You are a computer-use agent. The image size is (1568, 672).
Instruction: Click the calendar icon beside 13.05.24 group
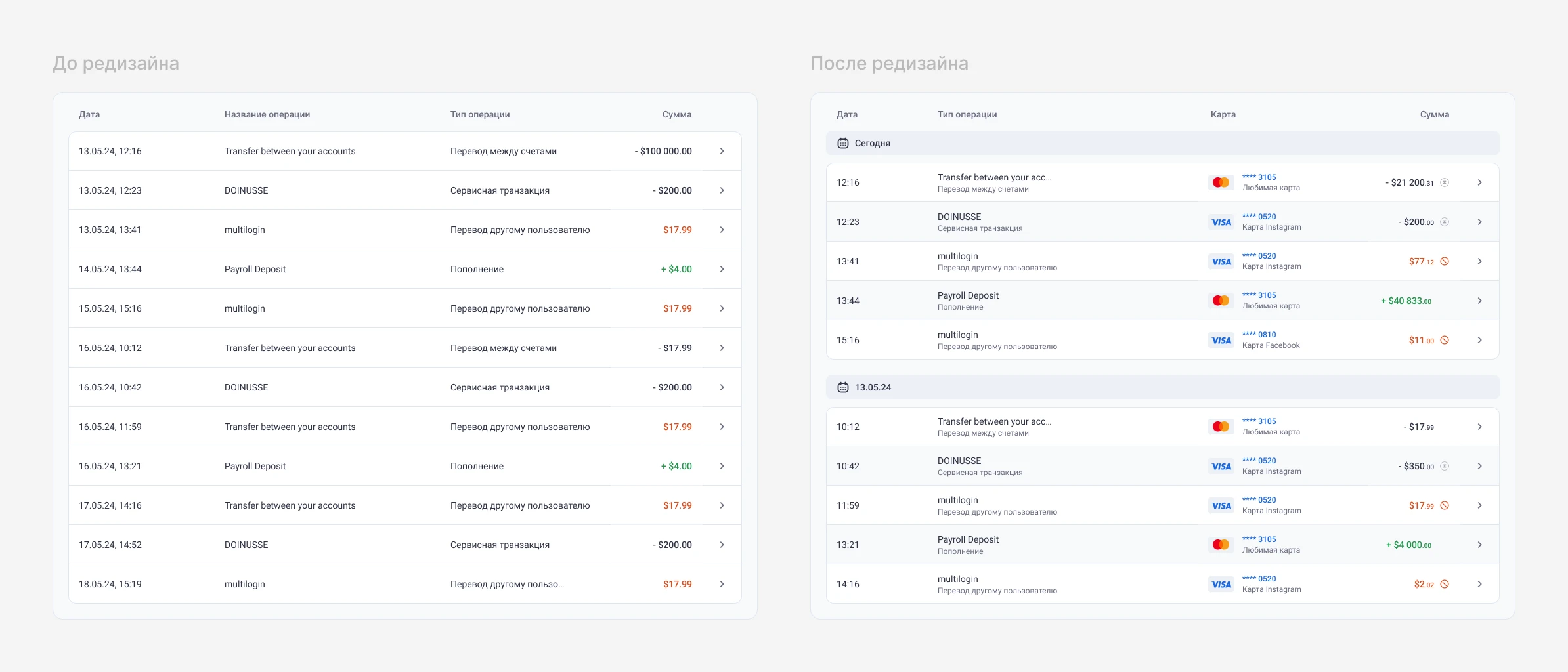point(843,387)
